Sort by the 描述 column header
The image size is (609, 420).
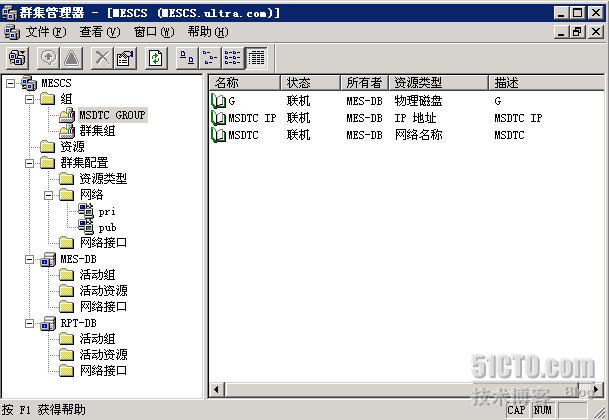click(x=546, y=83)
